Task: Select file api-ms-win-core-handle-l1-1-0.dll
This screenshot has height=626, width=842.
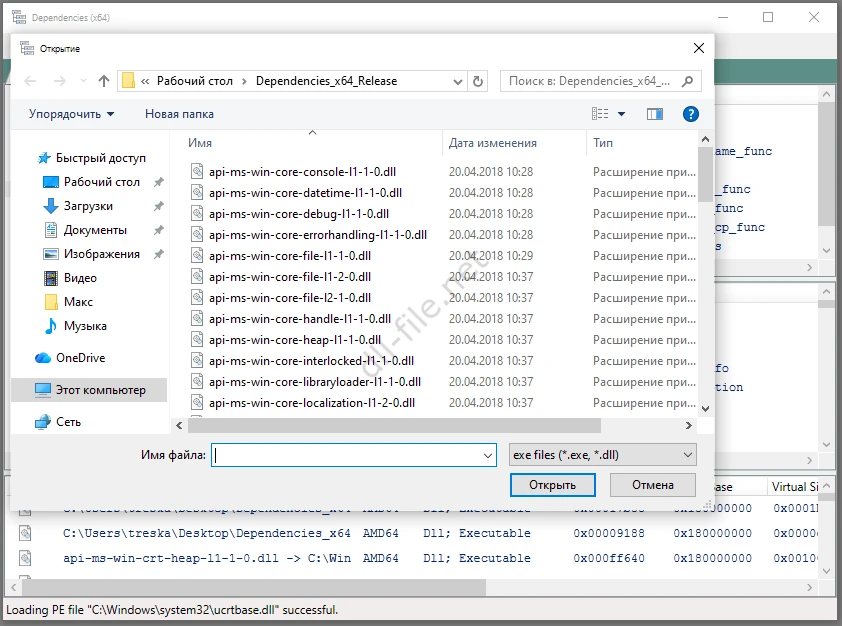Action: 300,318
